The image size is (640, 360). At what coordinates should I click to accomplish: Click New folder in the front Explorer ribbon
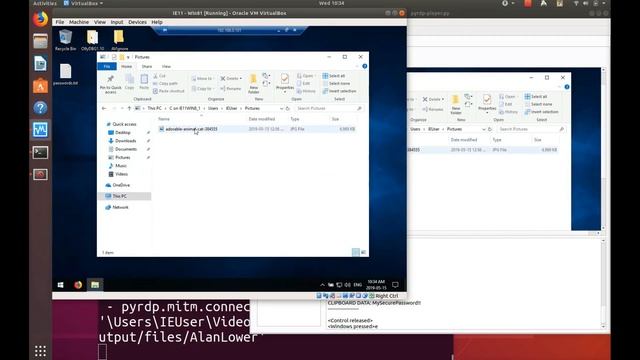tap(253, 84)
